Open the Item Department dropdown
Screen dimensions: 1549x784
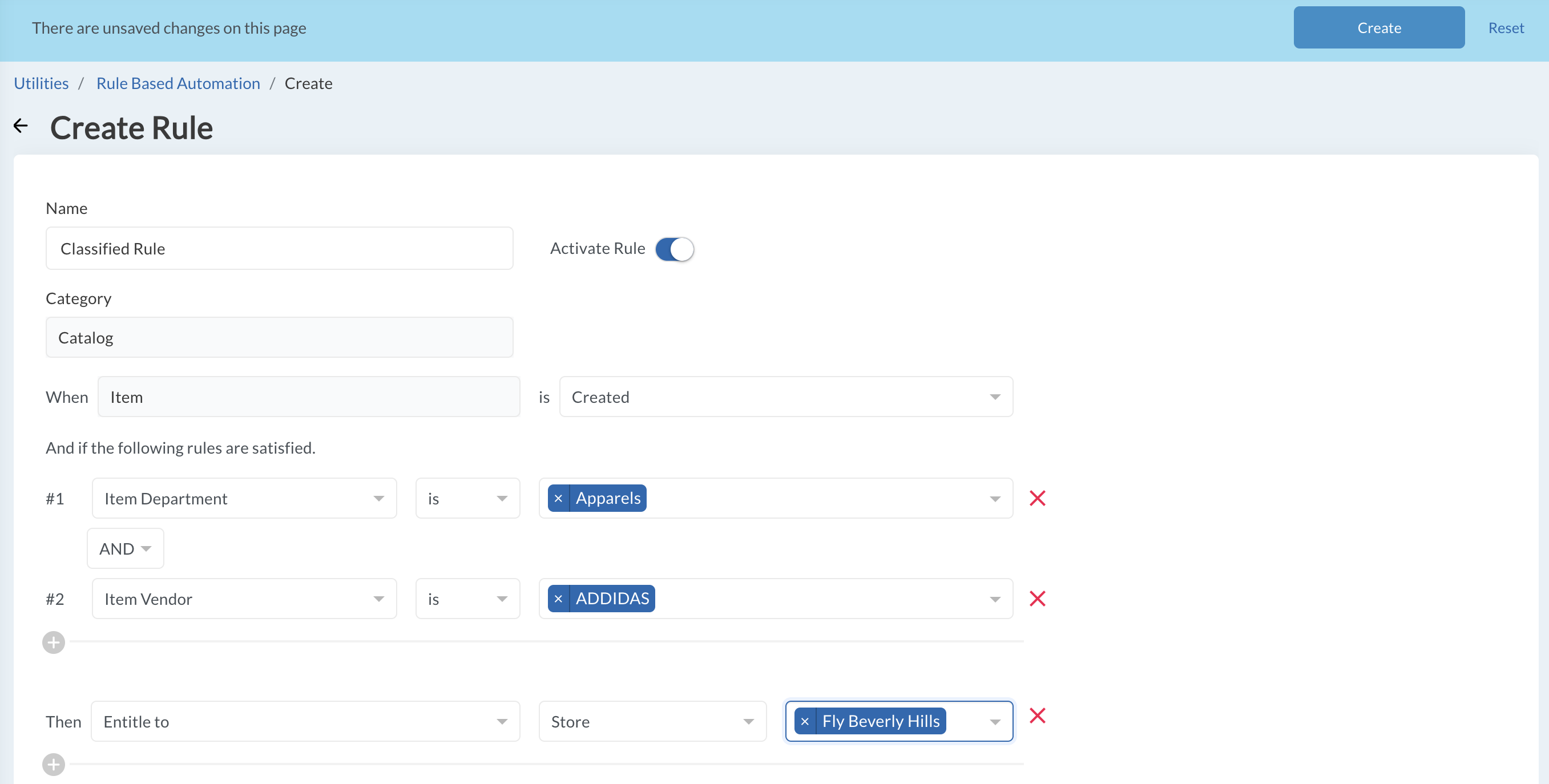click(244, 499)
